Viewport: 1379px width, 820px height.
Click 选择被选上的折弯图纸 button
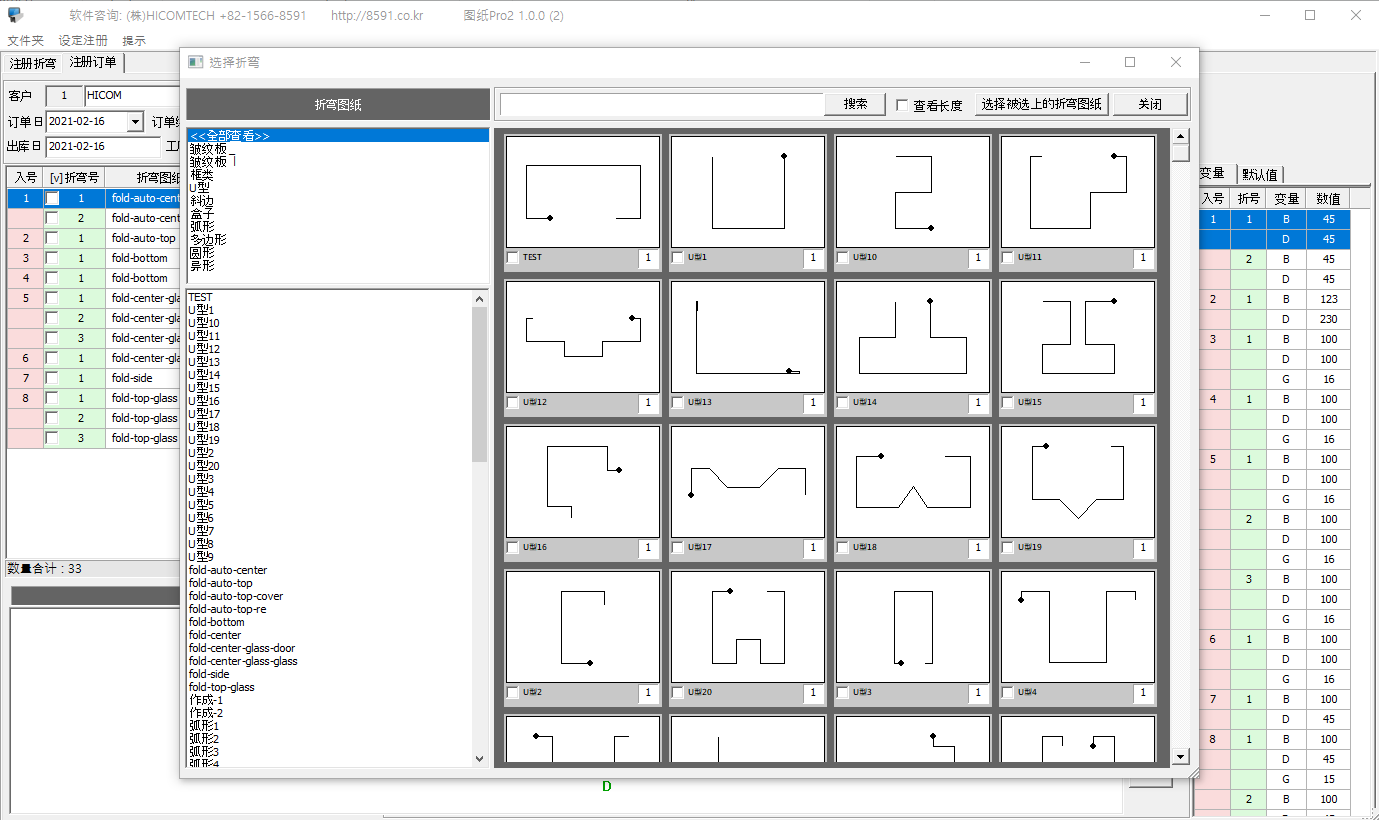[1041, 104]
